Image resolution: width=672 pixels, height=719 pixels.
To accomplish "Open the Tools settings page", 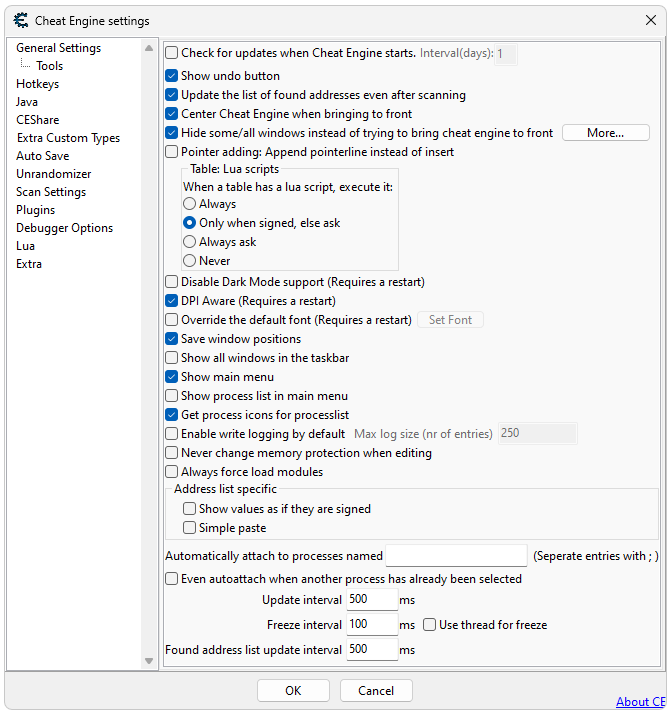I will point(50,66).
